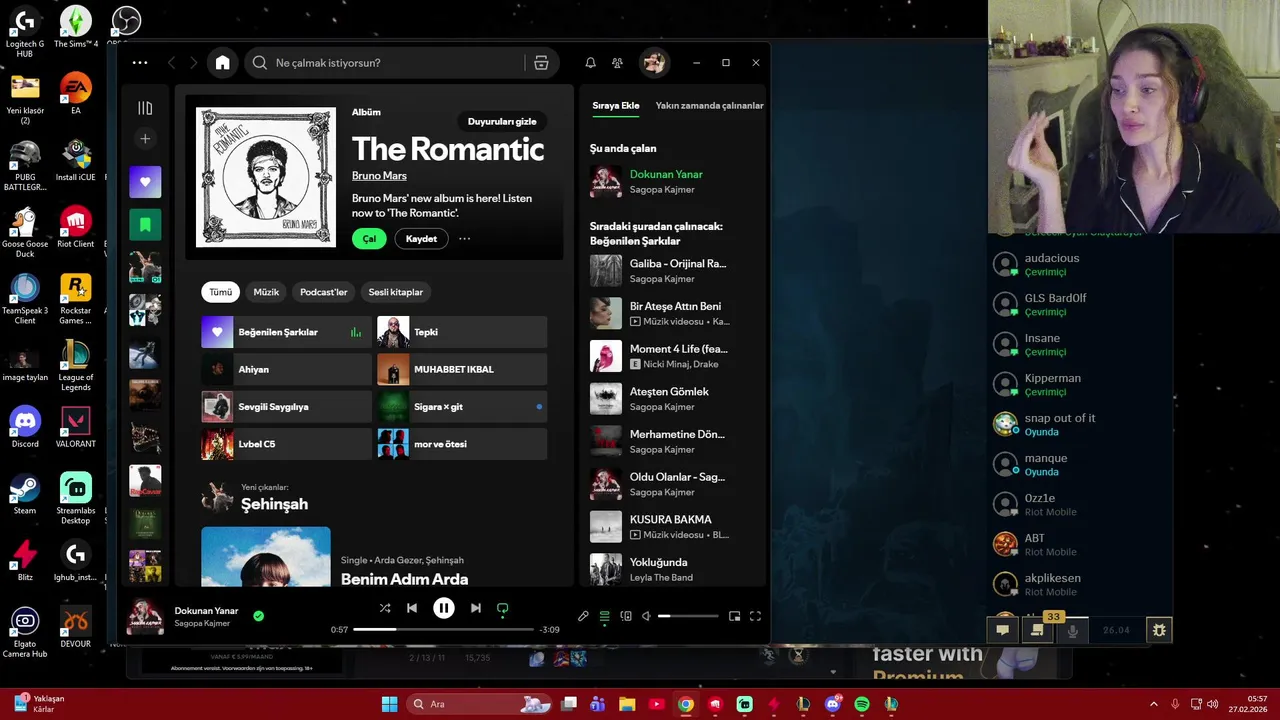
Task: Click The Romantic album cover art
Action: pyautogui.click(x=266, y=176)
